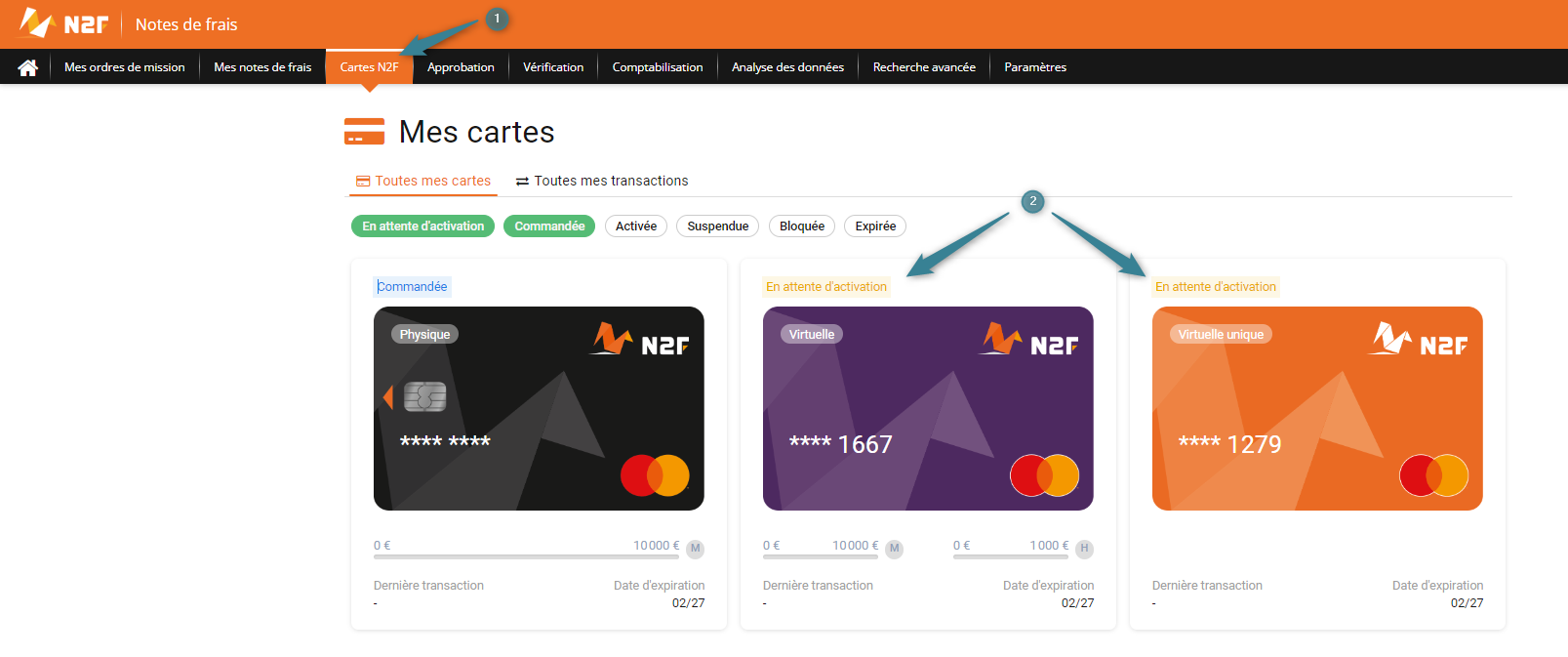Click the Virtuelle label on the purple card
Viewport: 1568px width, 657px height.
click(x=812, y=334)
